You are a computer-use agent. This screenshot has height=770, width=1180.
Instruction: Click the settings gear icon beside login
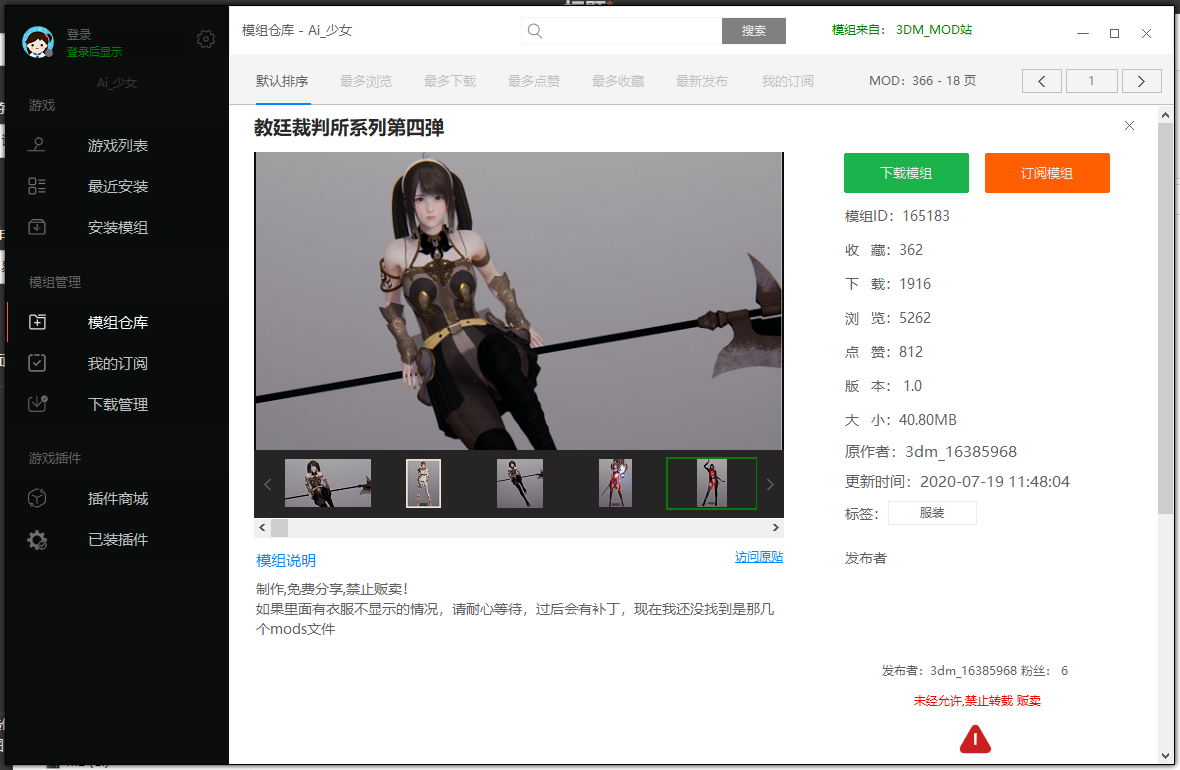pos(206,39)
